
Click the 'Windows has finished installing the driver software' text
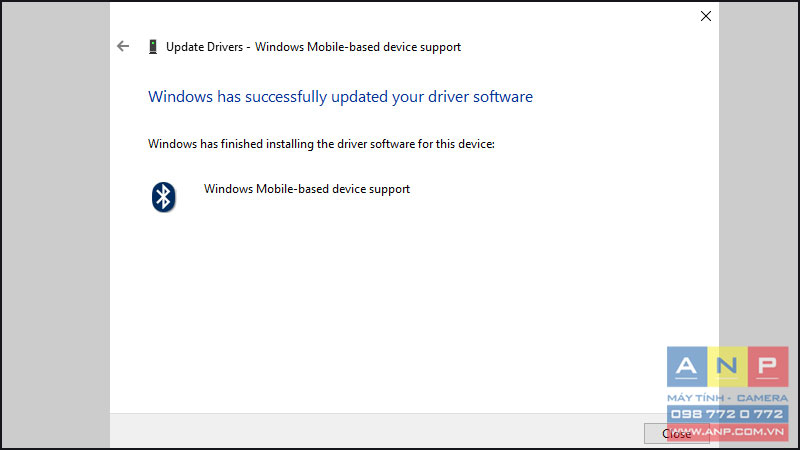(x=321, y=144)
